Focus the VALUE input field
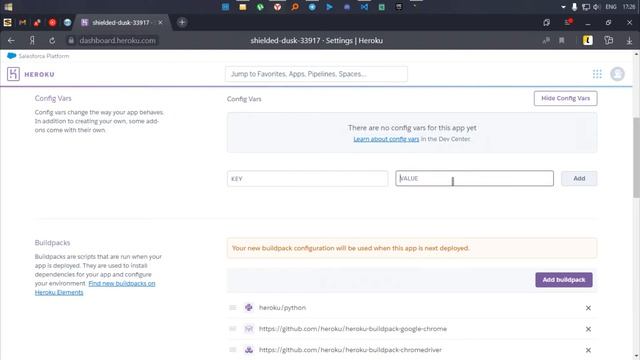640x360 pixels. point(474,178)
